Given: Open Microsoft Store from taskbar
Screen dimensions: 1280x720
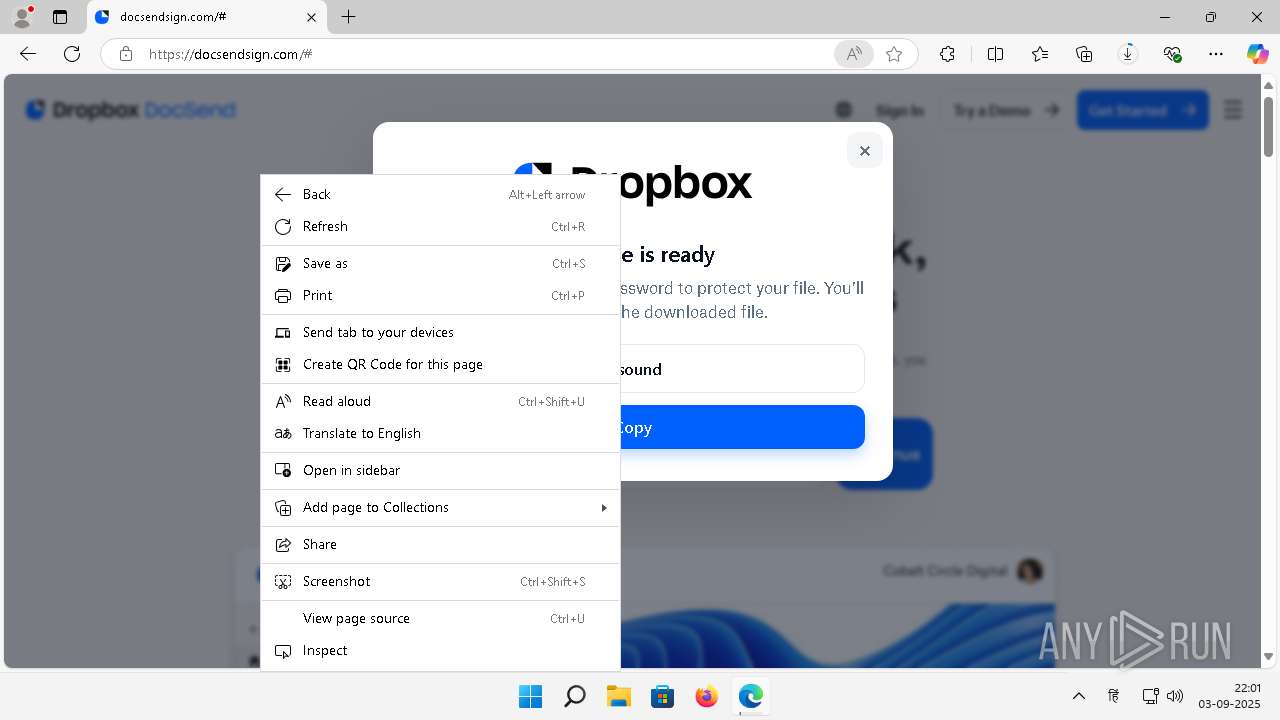Looking at the screenshot, I should pyautogui.click(x=662, y=696).
